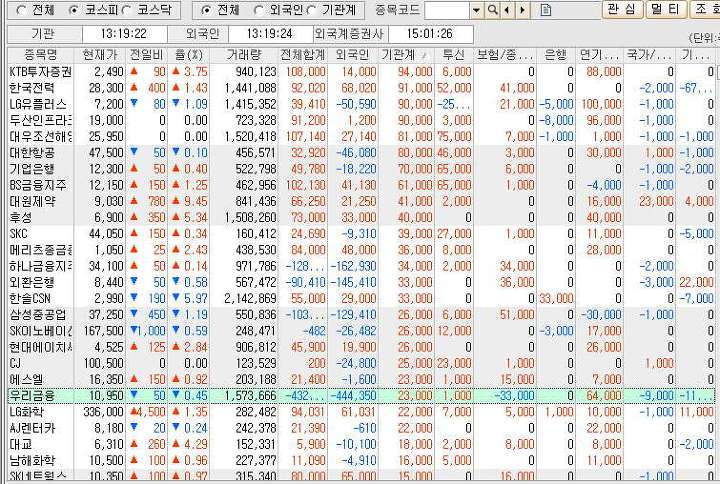This screenshot has width=720, height=484.
Task: Select the 대우조선해양 stock name
Action: (40, 136)
